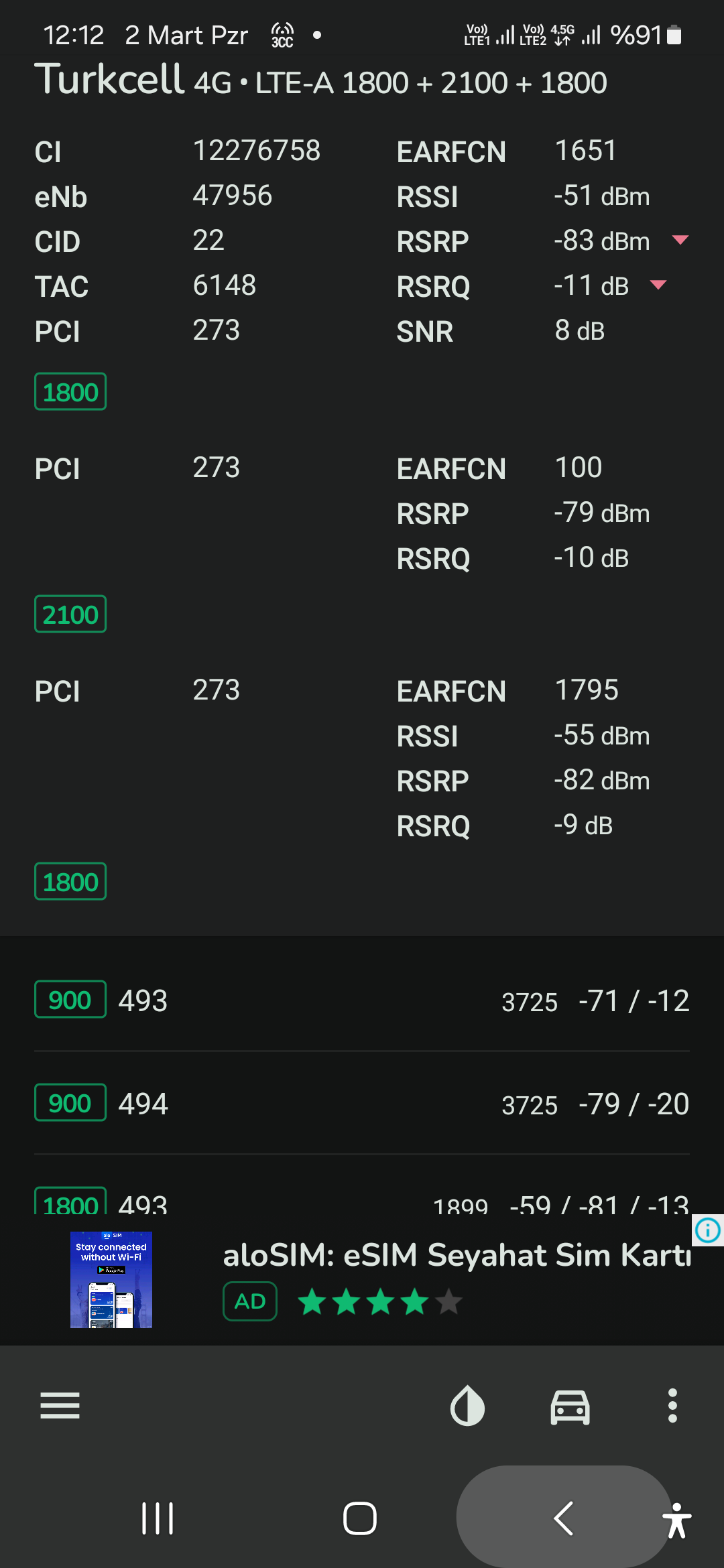This screenshot has height=1568, width=724.
Task: Tap the ad info icon
Action: [x=708, y=1230]
